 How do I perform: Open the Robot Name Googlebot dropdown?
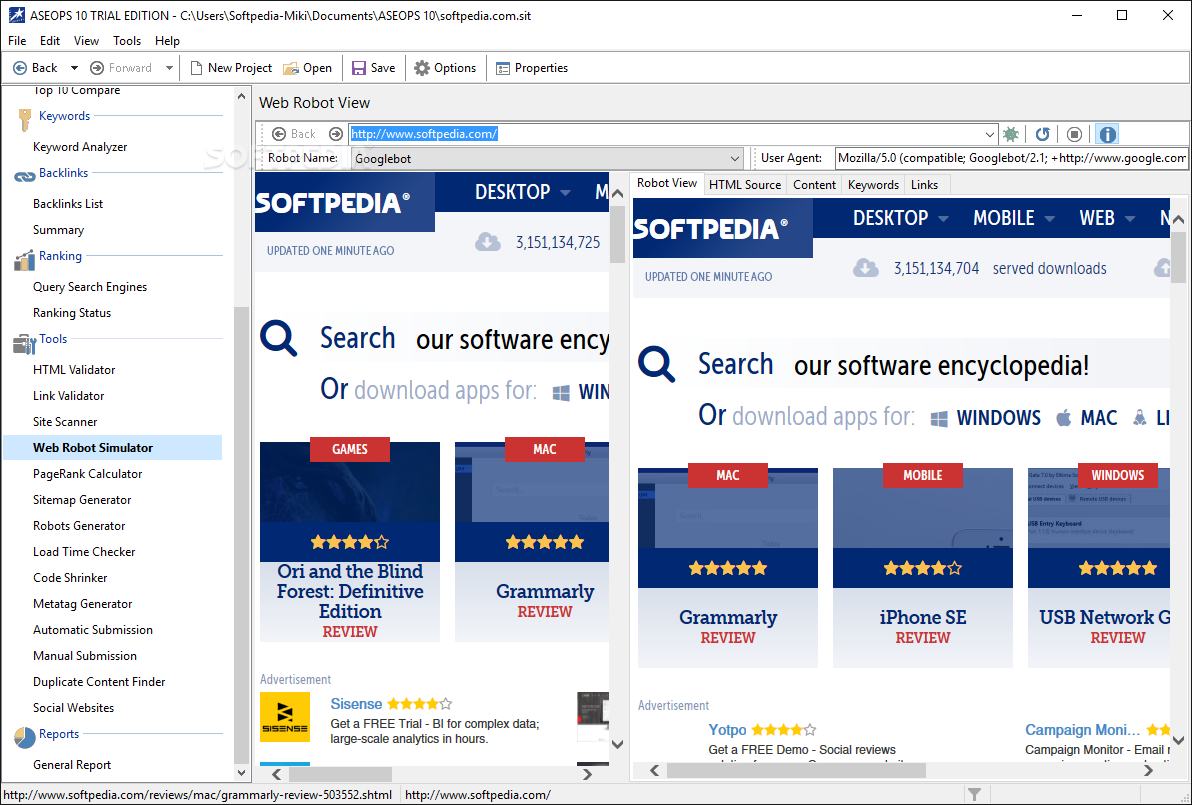pyautogui.click(x=547, y=158)
